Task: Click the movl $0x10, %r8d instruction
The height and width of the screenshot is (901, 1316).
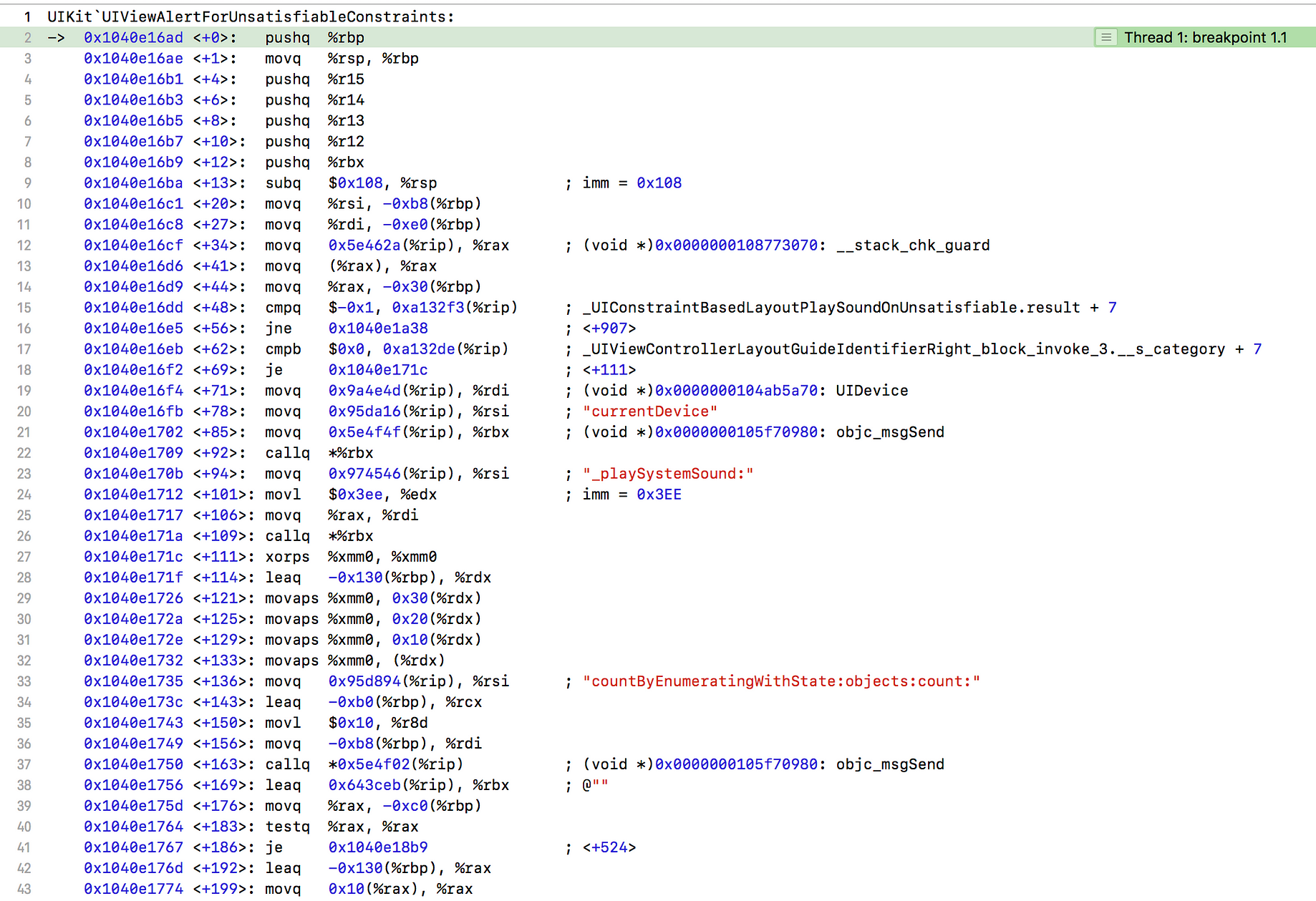Action: coord(347,723)
